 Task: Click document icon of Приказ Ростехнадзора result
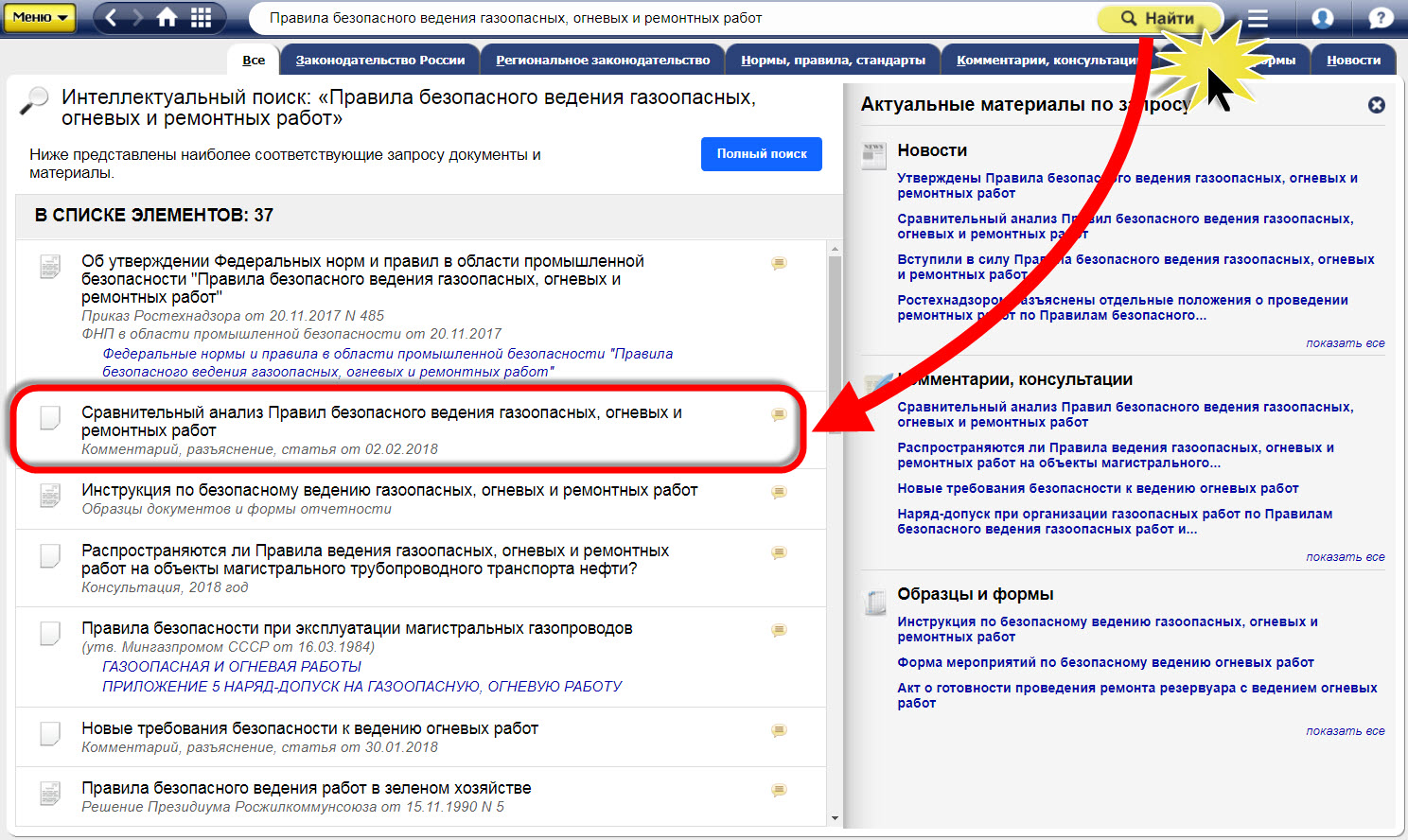coord(50,267)
